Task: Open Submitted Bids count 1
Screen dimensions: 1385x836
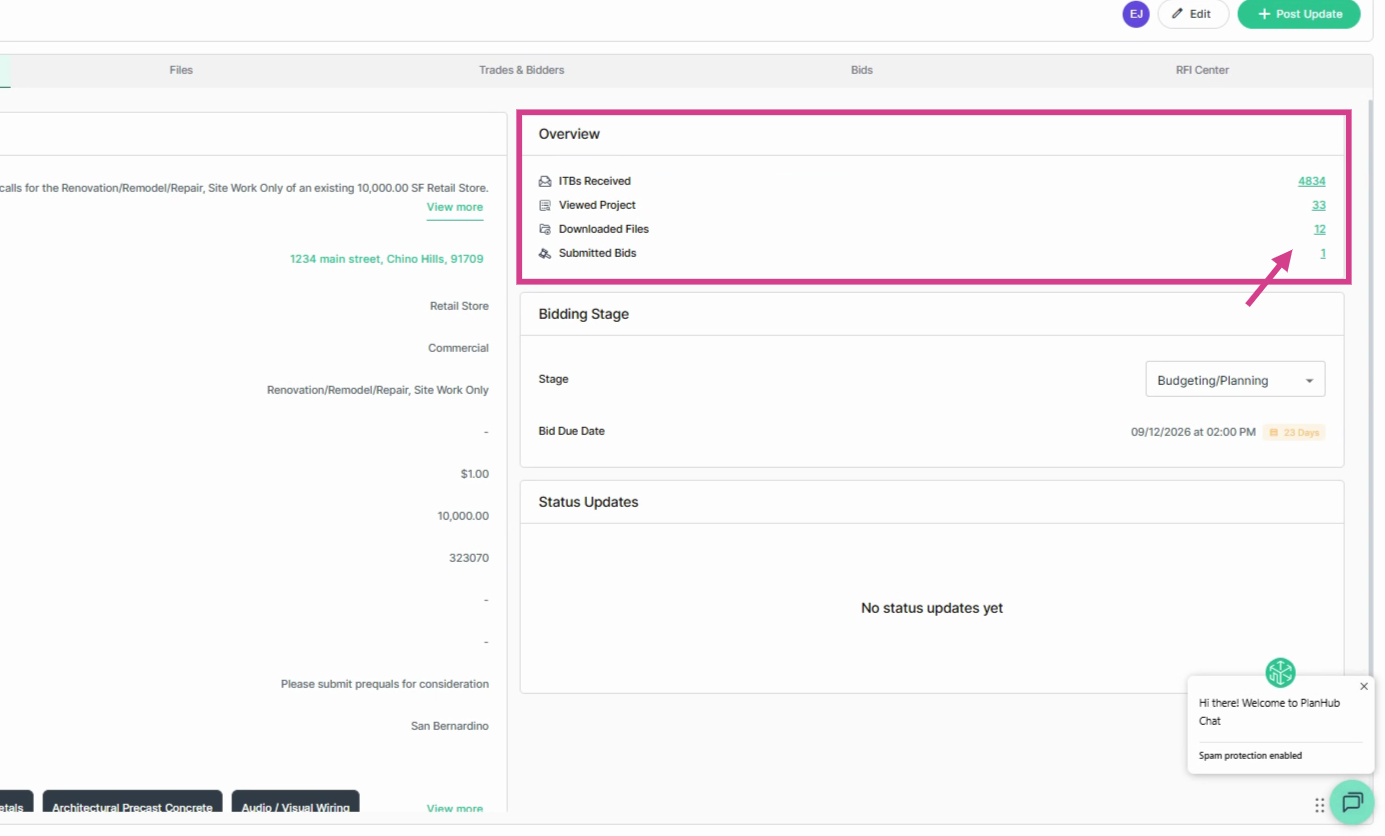Action: 1323,253
